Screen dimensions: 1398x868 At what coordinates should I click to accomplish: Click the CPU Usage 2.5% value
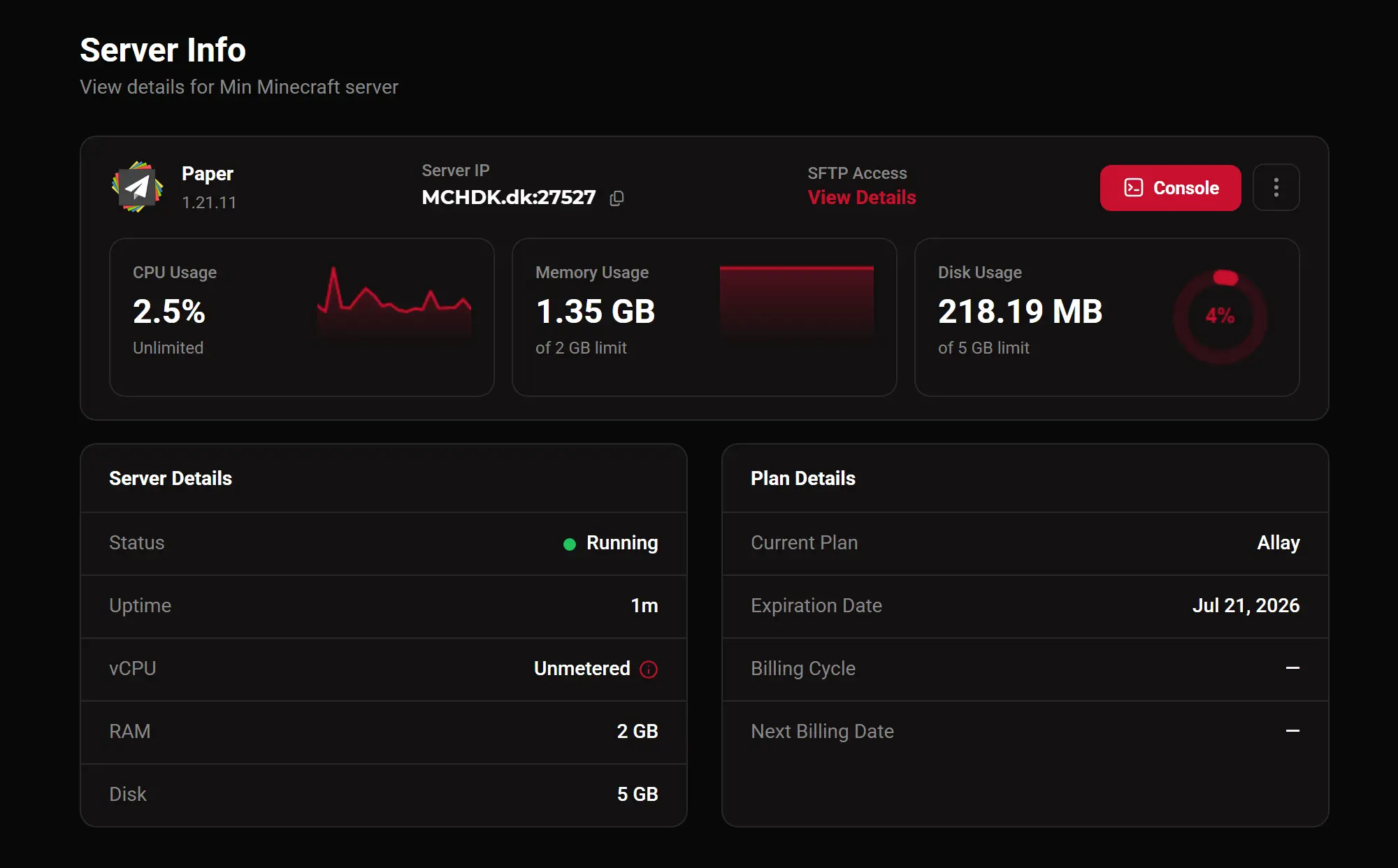click(169, 312)
